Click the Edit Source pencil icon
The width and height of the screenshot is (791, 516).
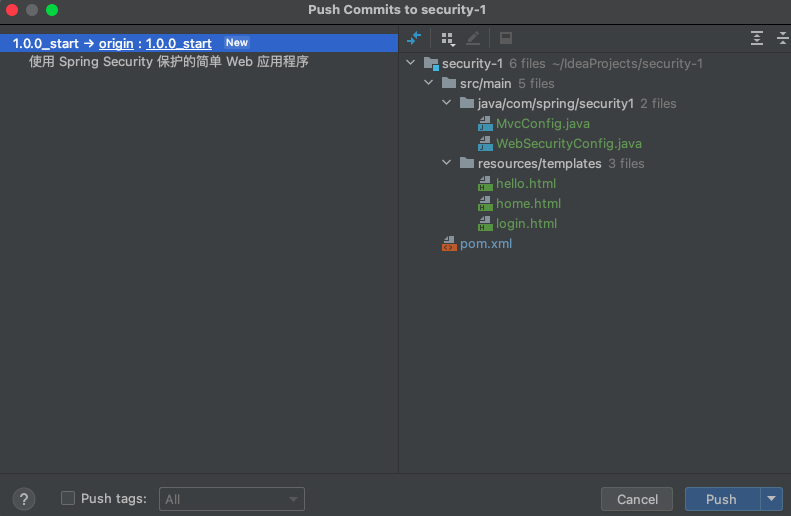coord(473,38)
